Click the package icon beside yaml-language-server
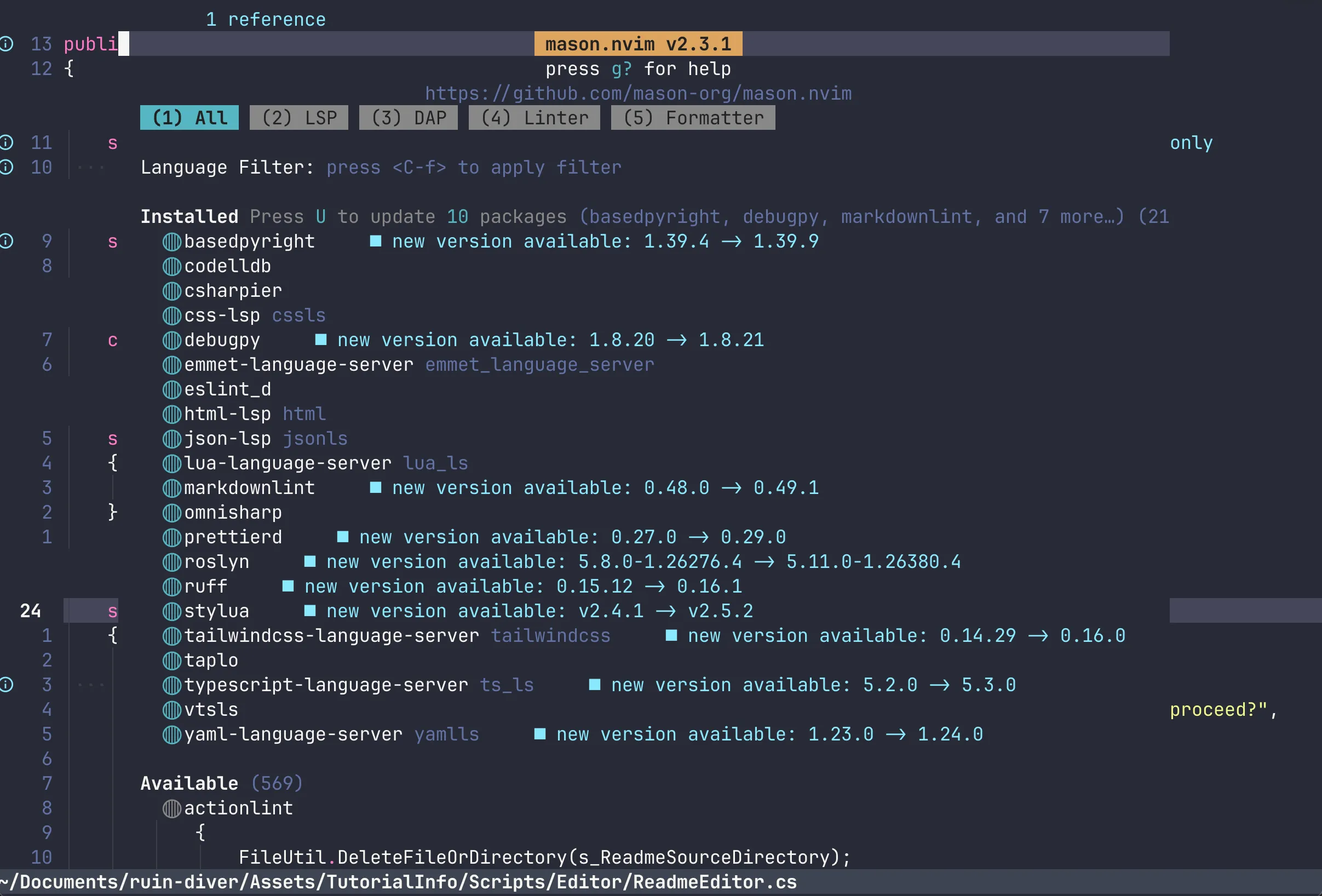This screenshot has width=1322, height=896. tap(172, 735)
